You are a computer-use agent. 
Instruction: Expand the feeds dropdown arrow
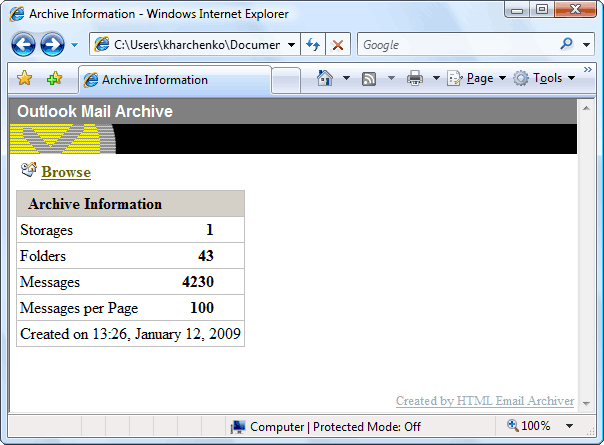tap(391, 78)
